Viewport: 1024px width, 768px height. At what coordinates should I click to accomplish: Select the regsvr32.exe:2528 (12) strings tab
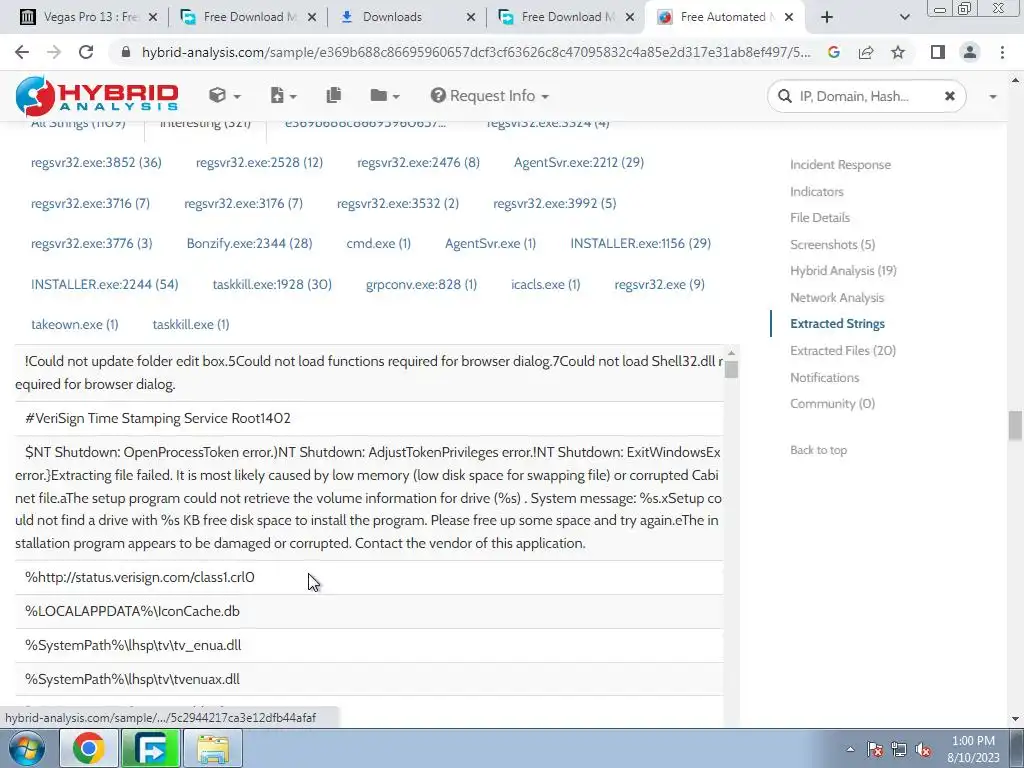pos(259,163)
